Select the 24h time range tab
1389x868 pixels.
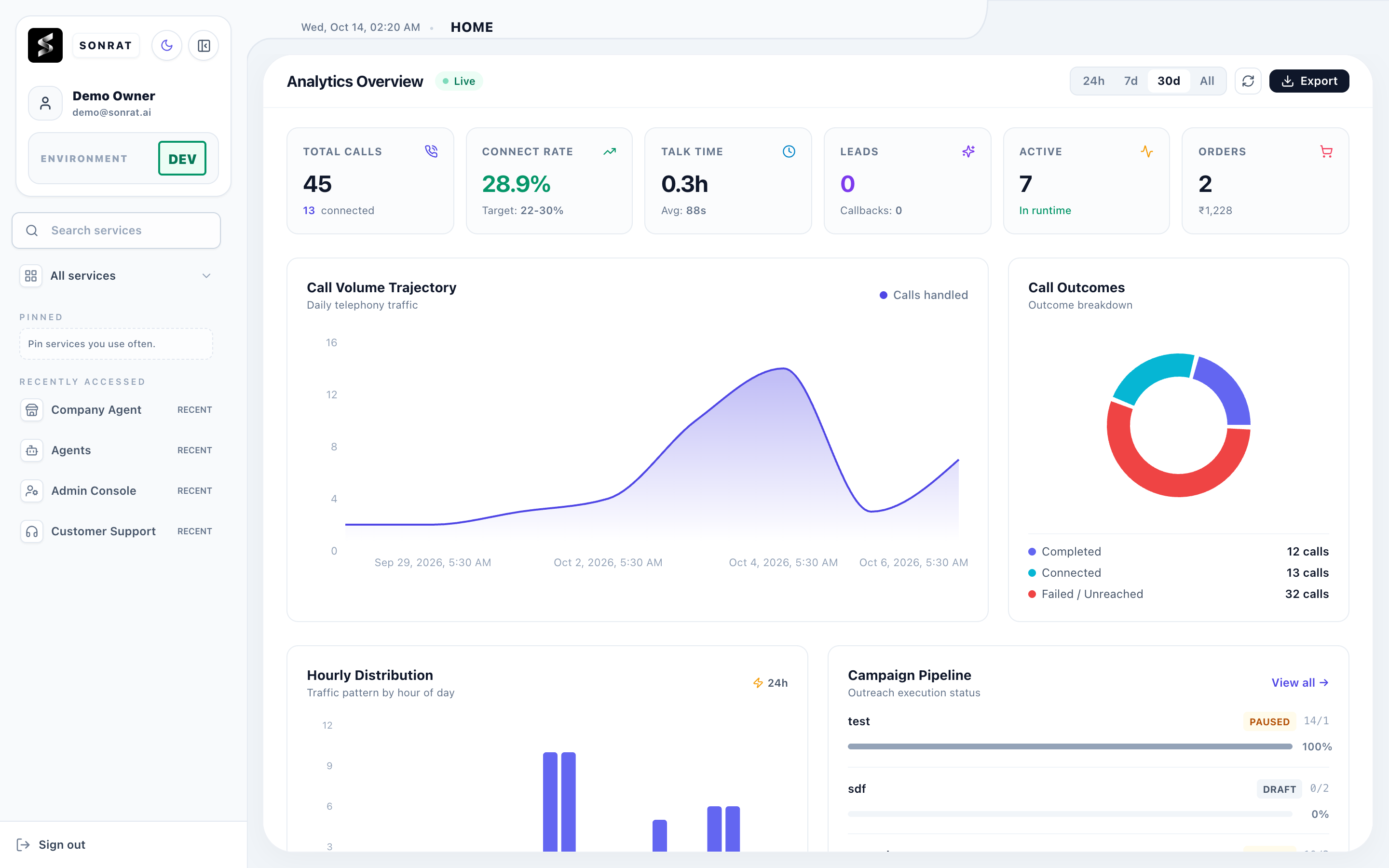tap(1093, 81)
